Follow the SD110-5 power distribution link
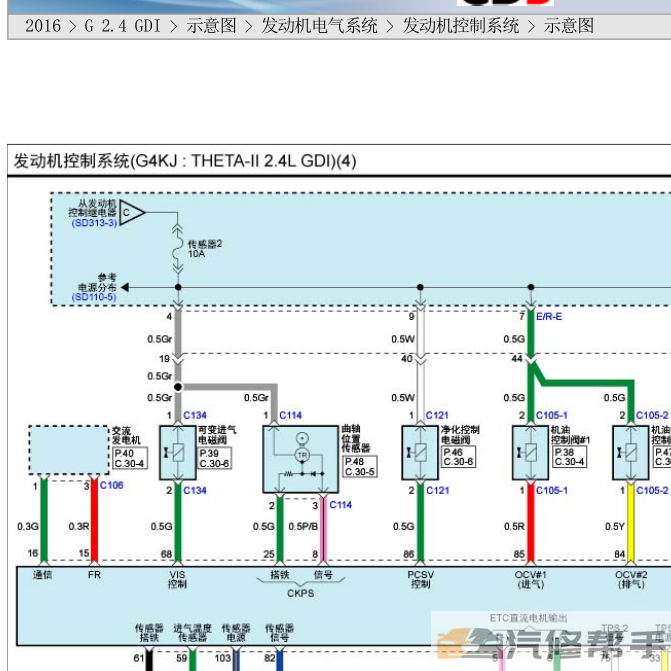Viewport: 671px width, 671px height. tap(94, 297)
